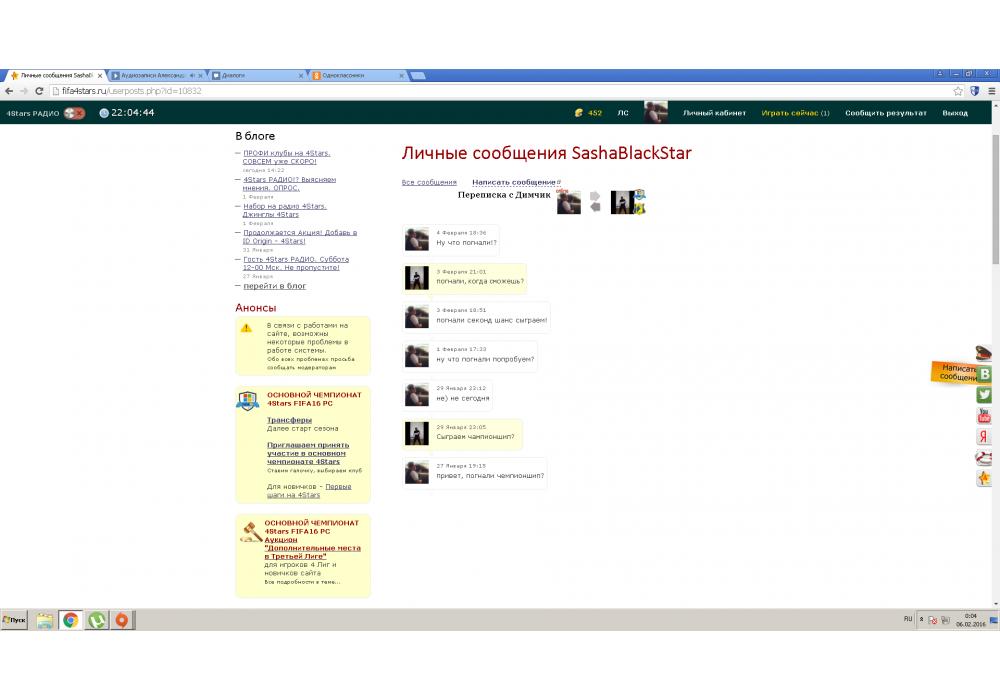Open the Все сообщения link

pyautogui.click(x=429, y=182)
